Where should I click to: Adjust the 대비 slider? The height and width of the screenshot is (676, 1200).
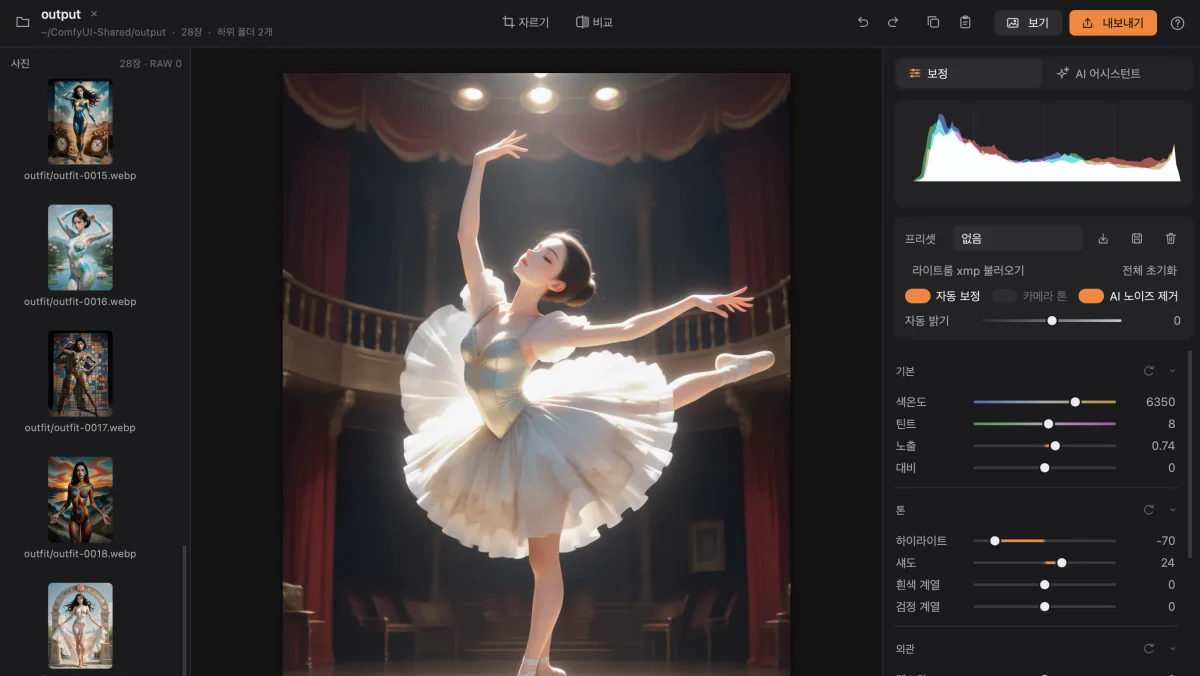click(x=1044, y=468)
